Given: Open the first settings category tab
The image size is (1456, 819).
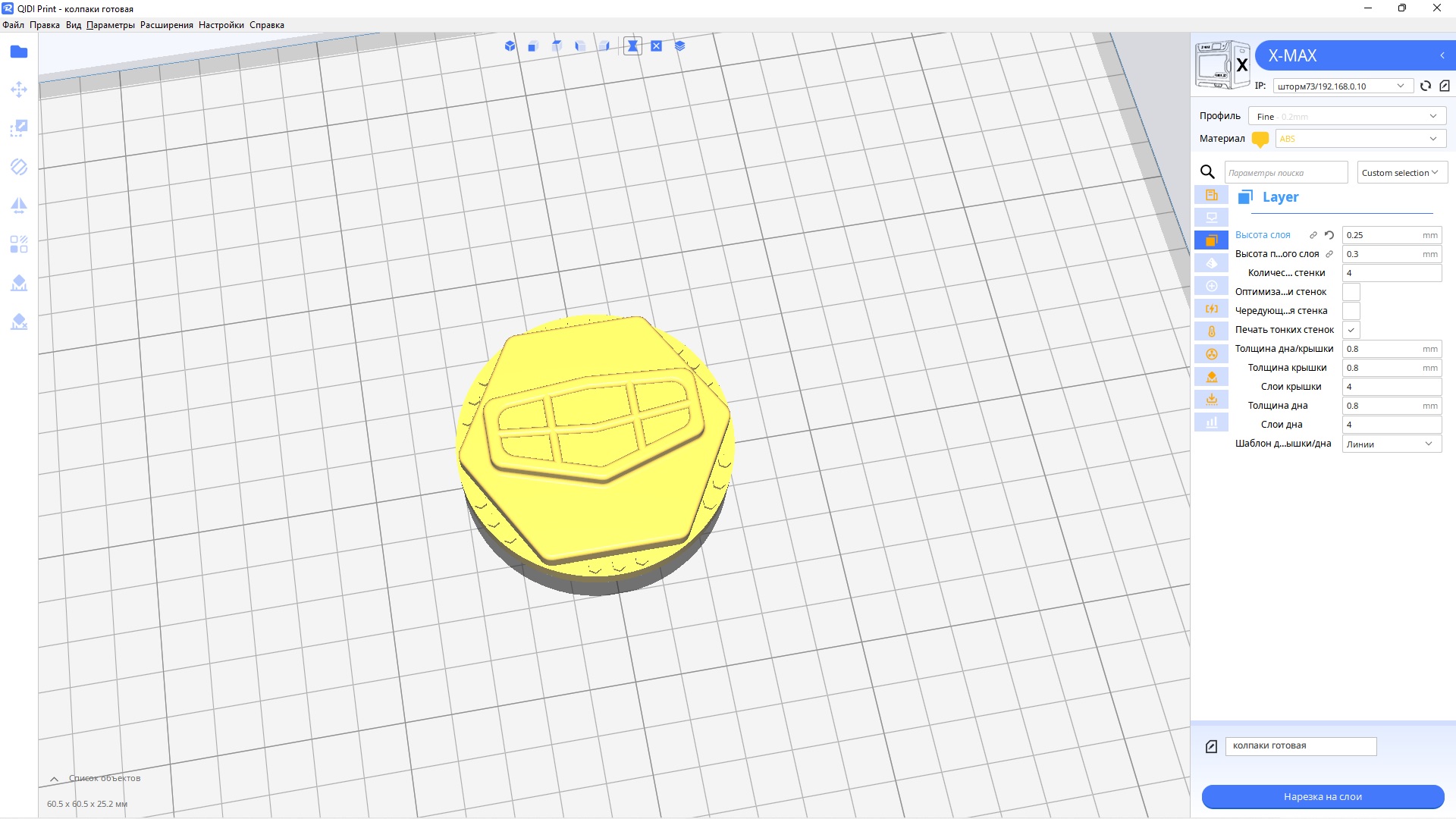Looking at the screenshot, I should pos(1212,195).
